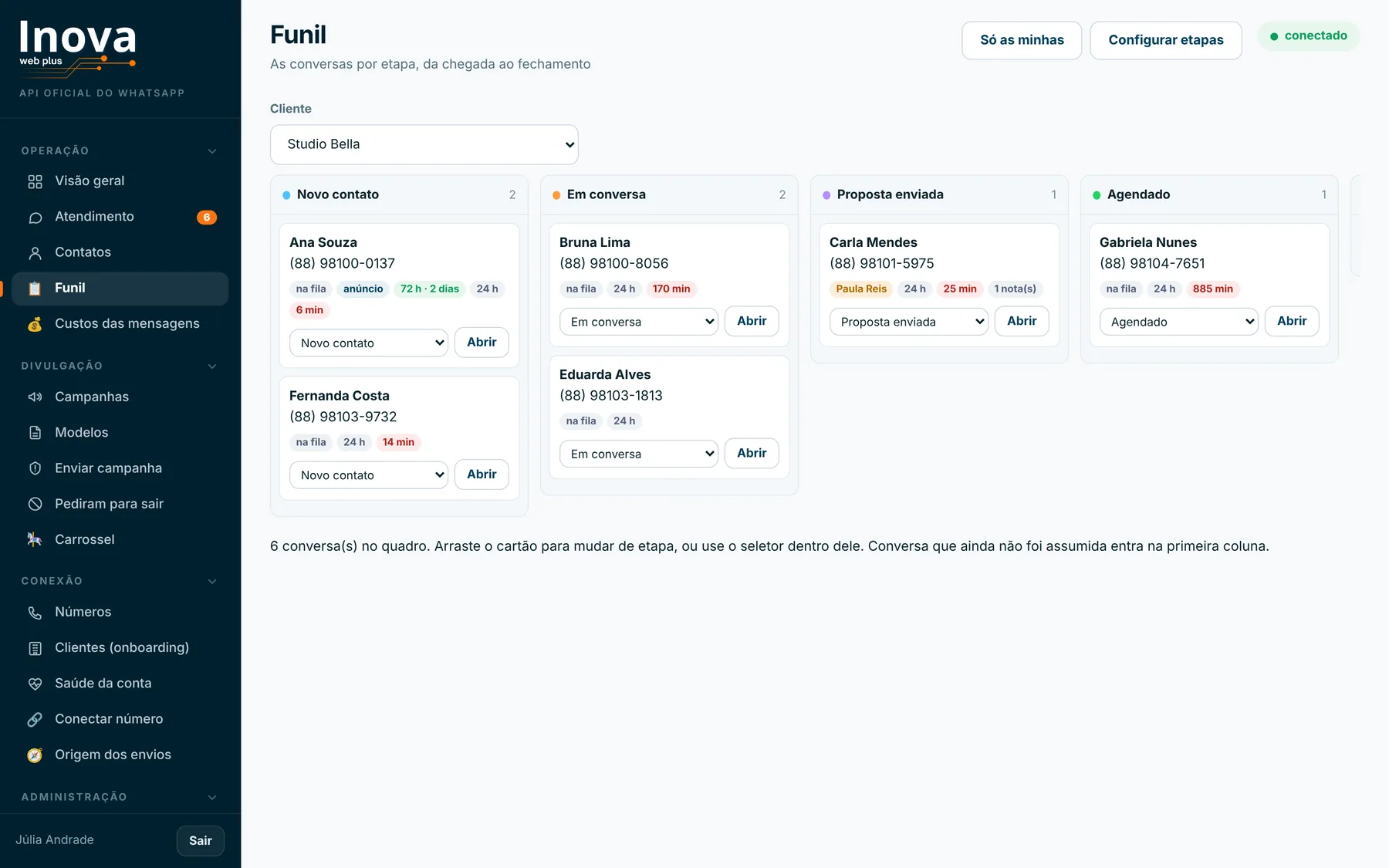Click the Paula Reis tag on Carla's card

point(861,289)
